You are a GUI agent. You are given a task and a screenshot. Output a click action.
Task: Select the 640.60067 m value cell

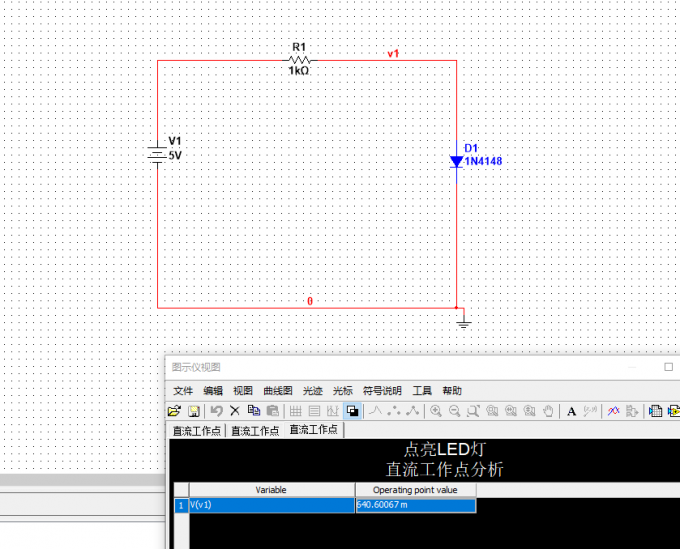click(x=415, y=505)
